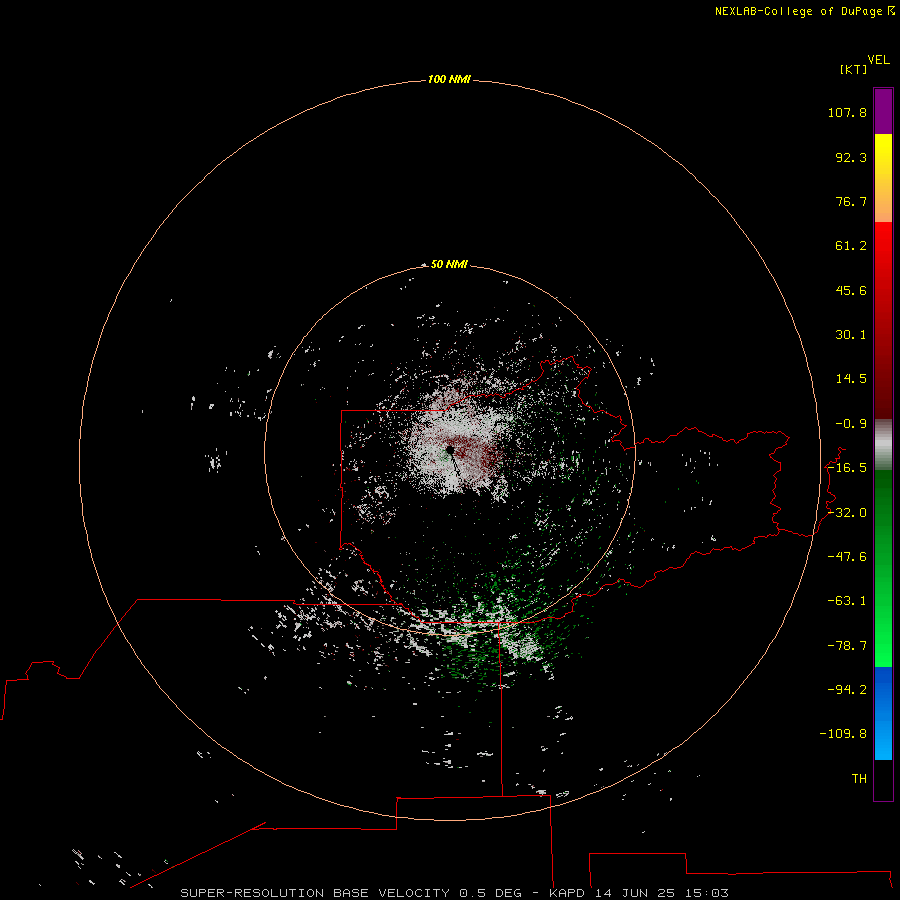Click the 30.1 legend value
The height and width of the screenshot is (900, 900).
tap(851, 335)
